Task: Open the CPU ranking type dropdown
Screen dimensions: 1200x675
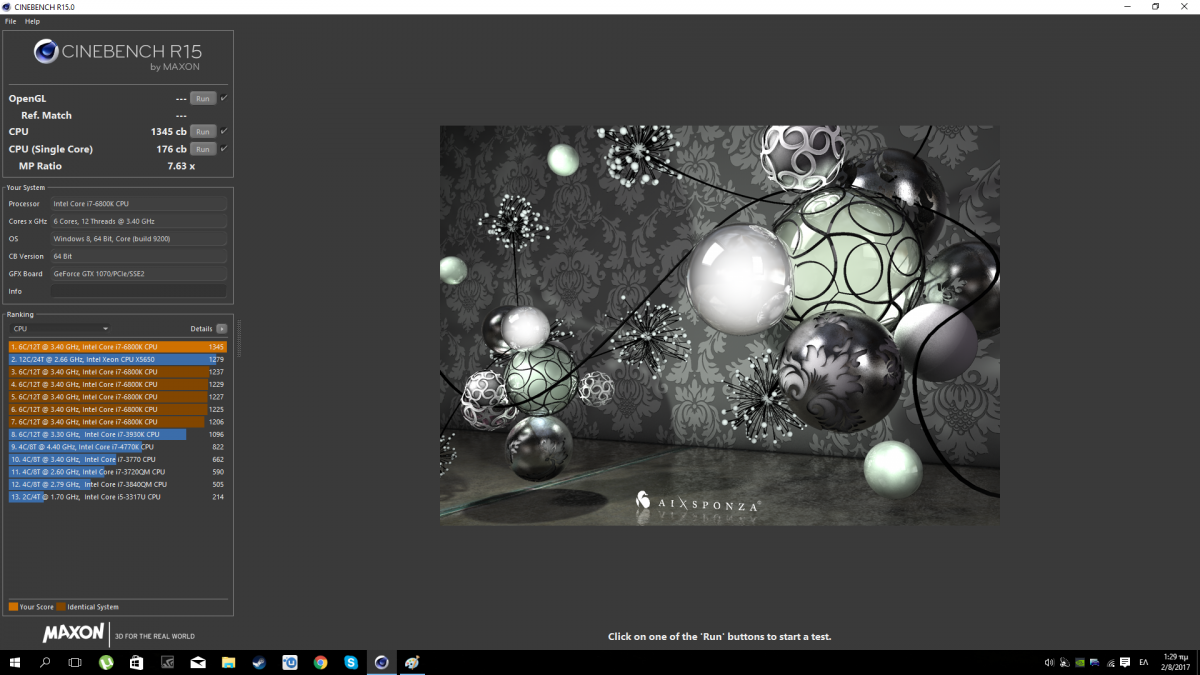Action: [x=60, y=328]
